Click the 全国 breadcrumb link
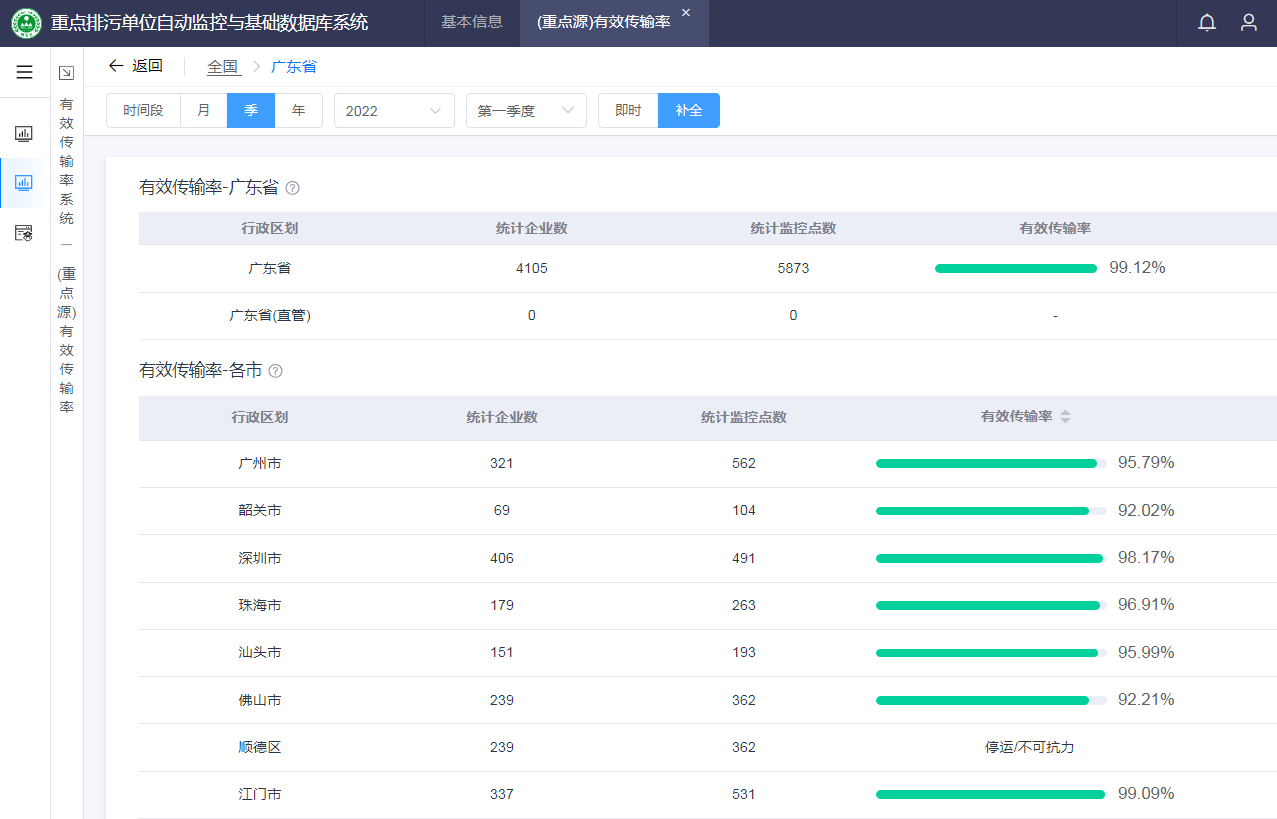This screenshot has width=1277, height=819. click(x=223, y=67)
